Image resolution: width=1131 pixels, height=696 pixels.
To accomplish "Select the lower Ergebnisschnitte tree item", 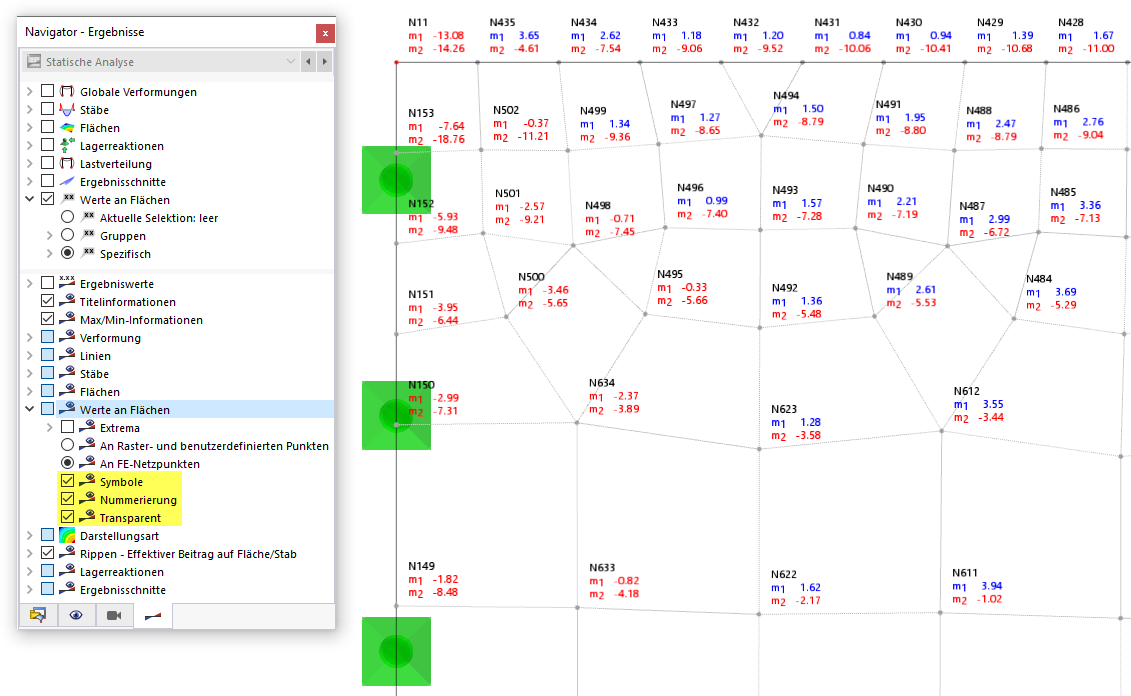I will point(123,590).
